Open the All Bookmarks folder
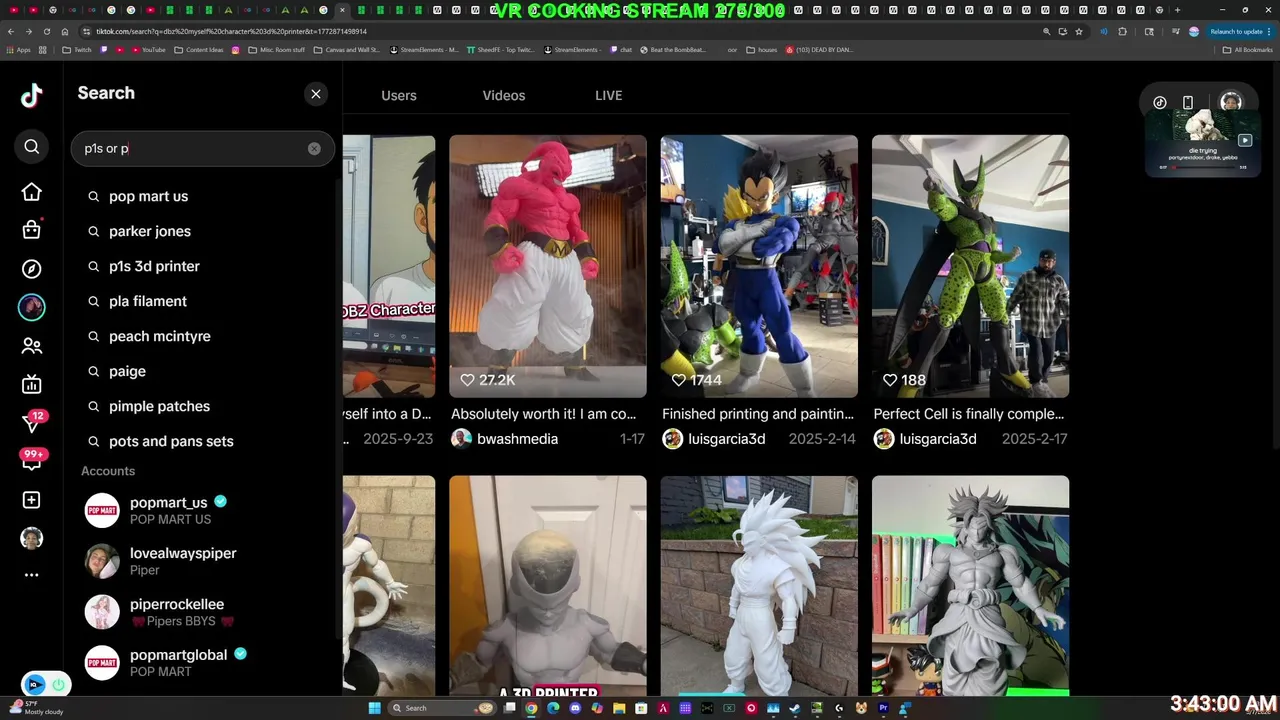1280x720 pixels. click(1248, 49)
